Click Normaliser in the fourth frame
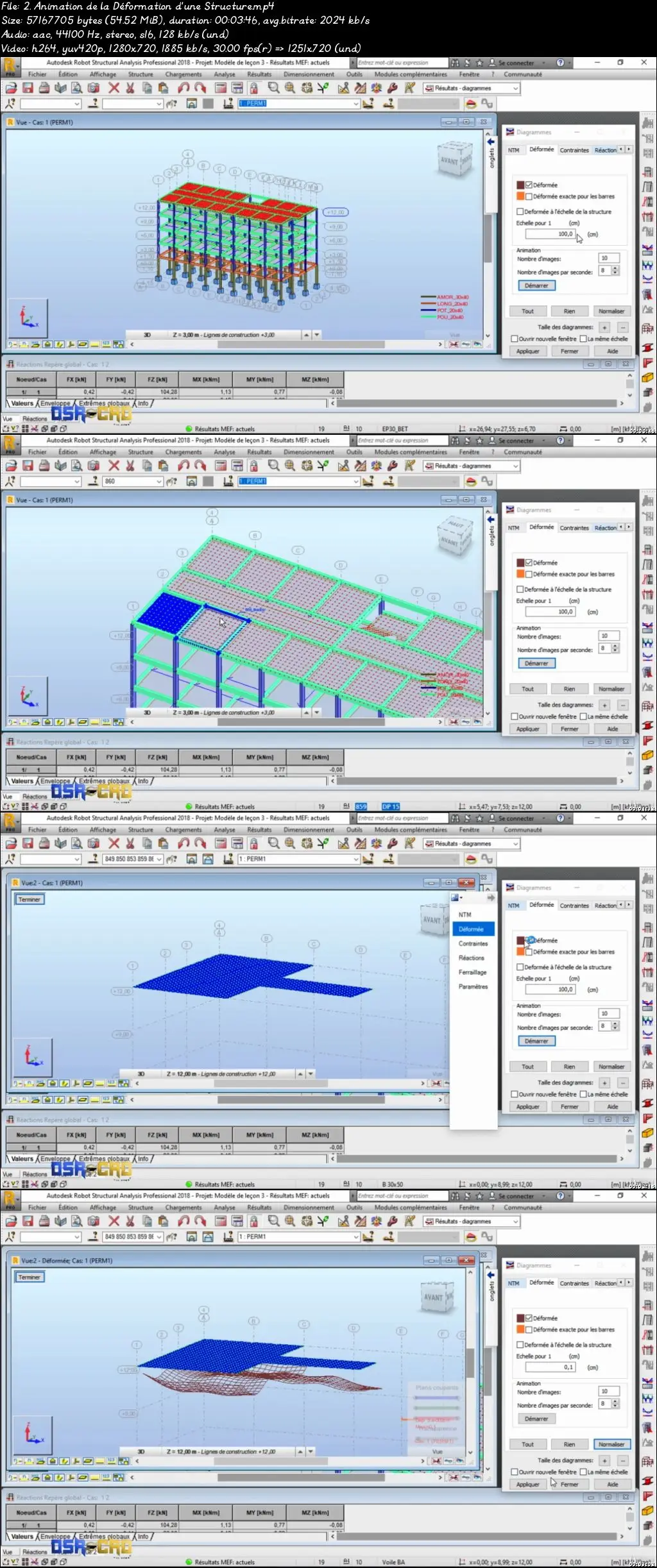This screenshot has height=1568, width=657. pos(611,1444)
